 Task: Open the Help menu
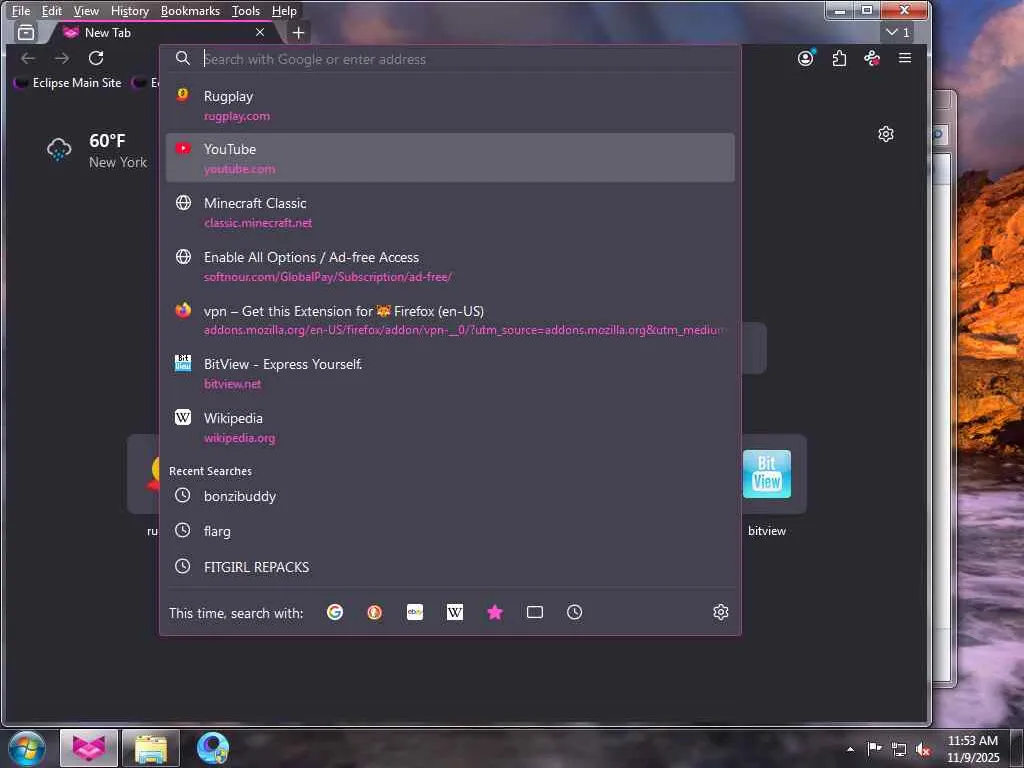click(x=284, y=10)
